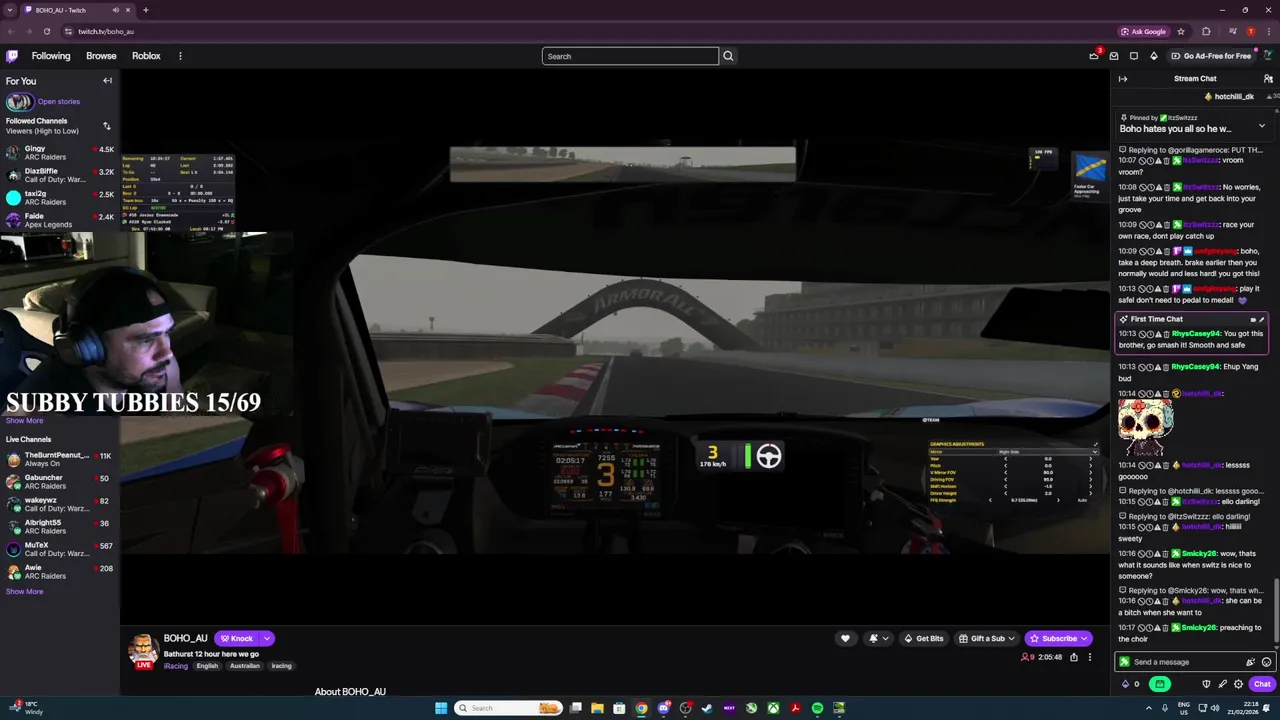
Task: Show more followed channels
Action: (24, 420)
